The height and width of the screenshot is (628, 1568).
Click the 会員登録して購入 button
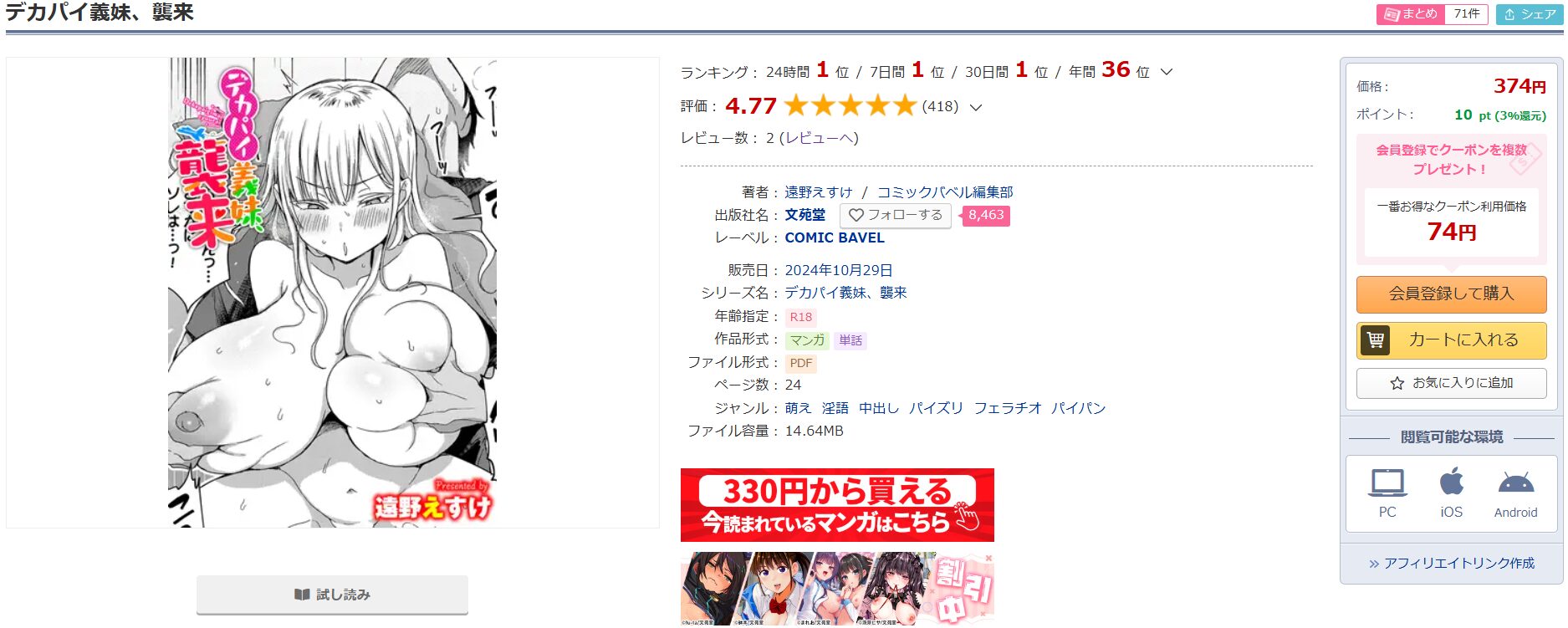click(1452, 294)
